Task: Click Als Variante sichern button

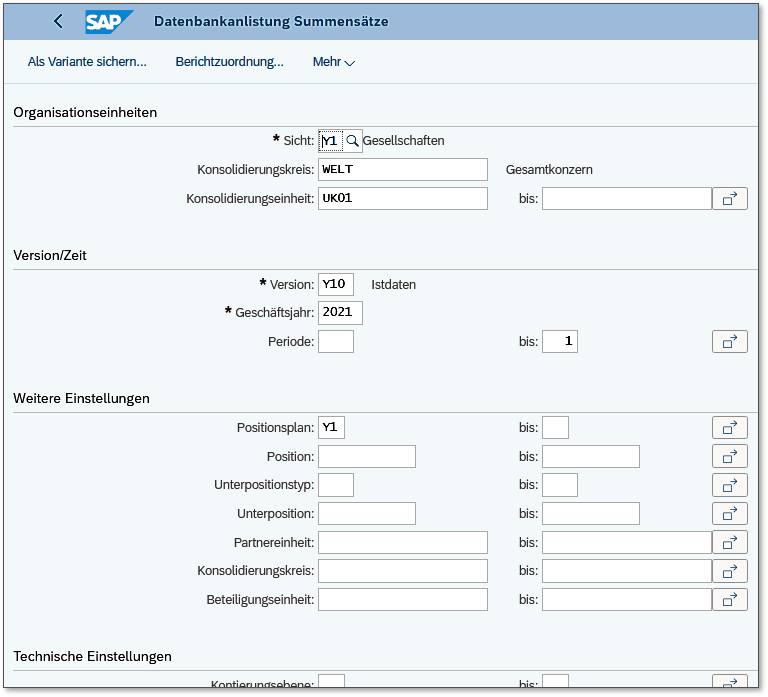Action: (x=87, y=62)
